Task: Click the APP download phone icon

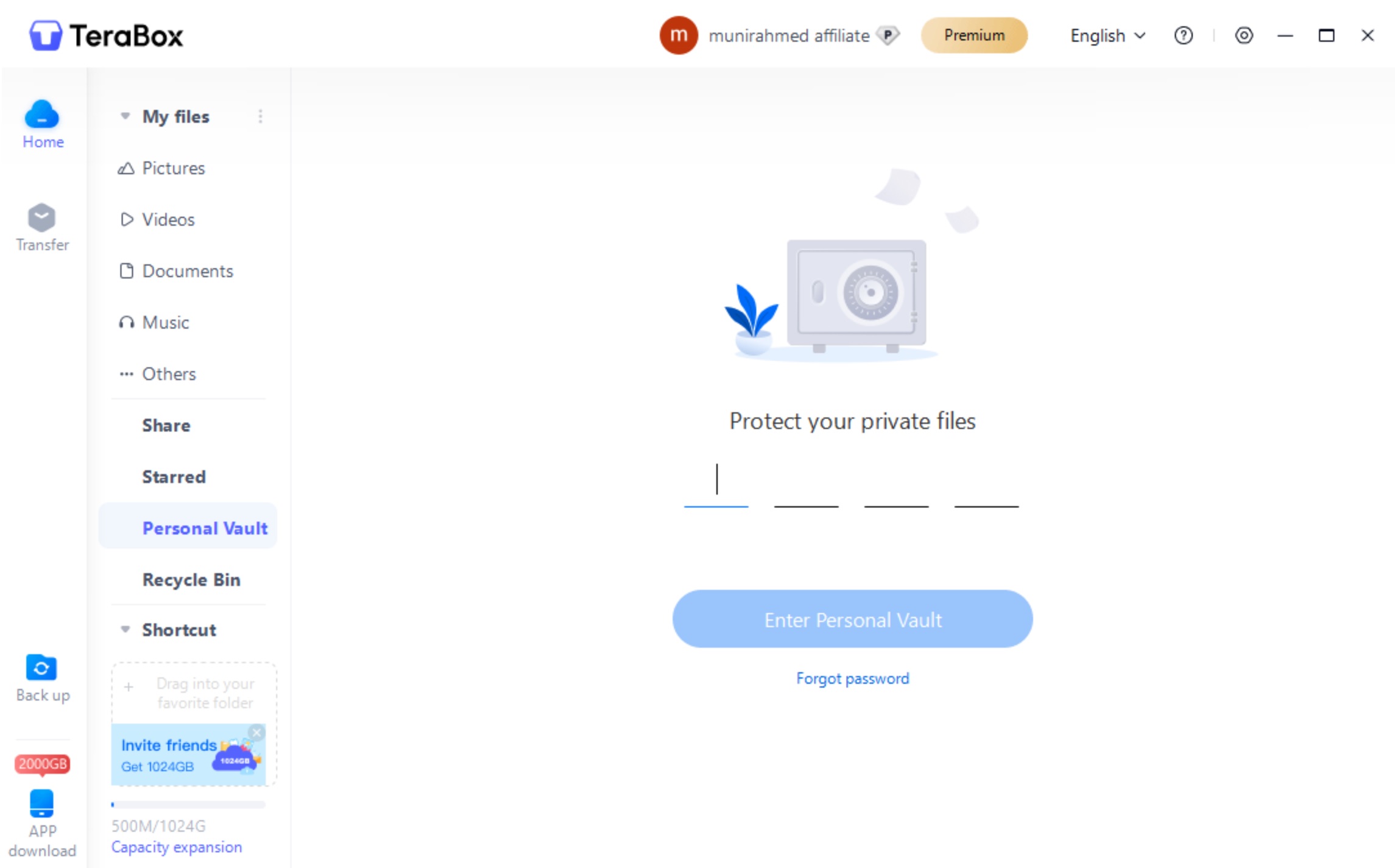Action: point(41,803)
